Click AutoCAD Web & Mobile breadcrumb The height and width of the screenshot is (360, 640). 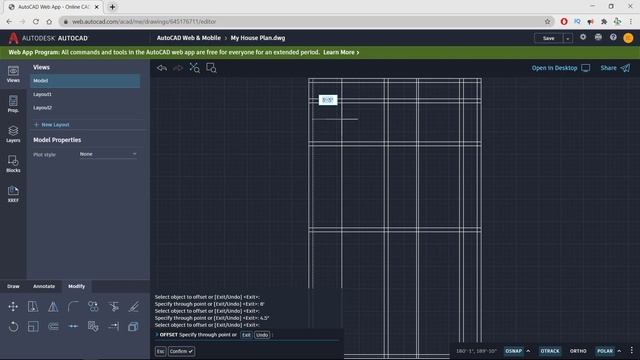(x=189, y=38)
